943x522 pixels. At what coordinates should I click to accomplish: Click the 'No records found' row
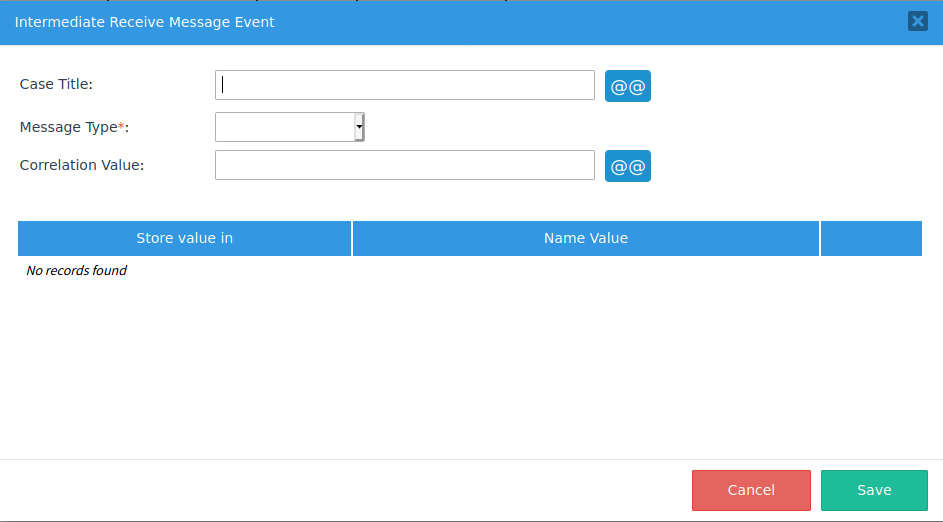[77, 270]
